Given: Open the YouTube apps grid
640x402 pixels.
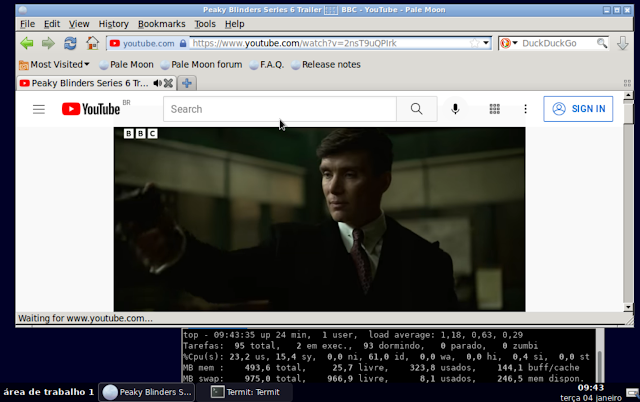Looking at the screenshot, I should point(495,109).
